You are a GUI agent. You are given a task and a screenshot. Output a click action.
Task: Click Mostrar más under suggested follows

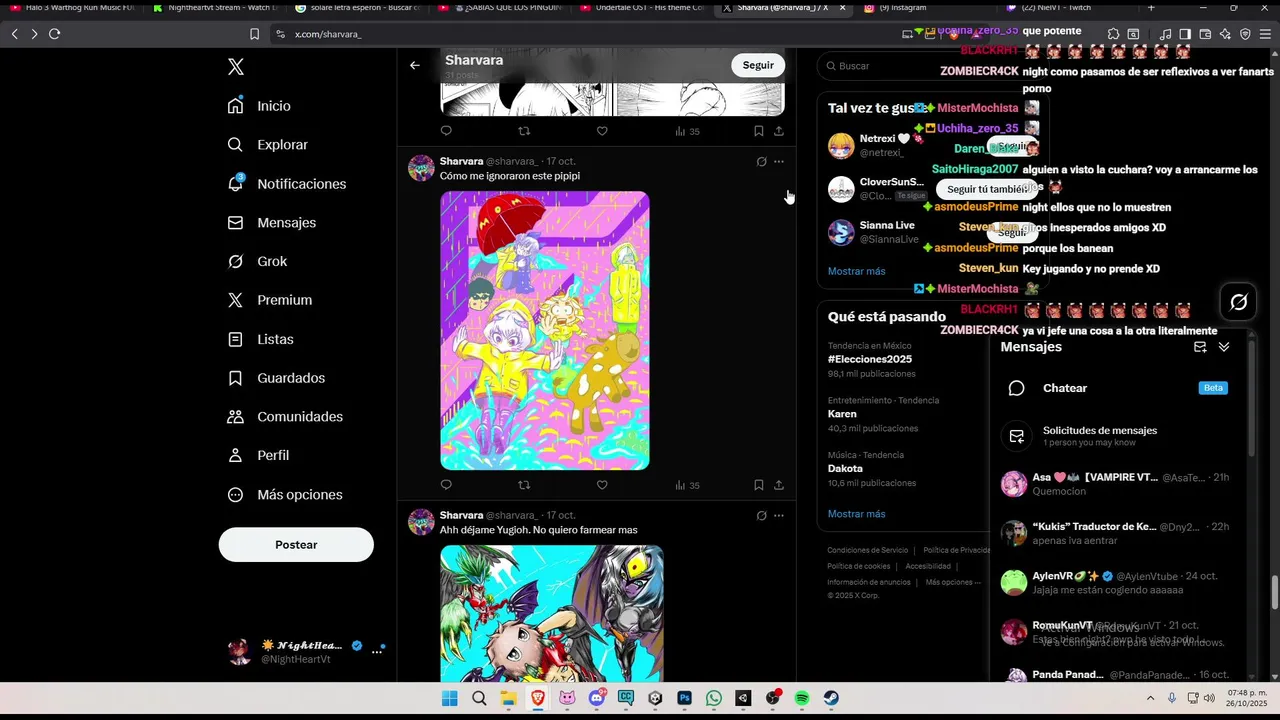click(x=856, y=272)
